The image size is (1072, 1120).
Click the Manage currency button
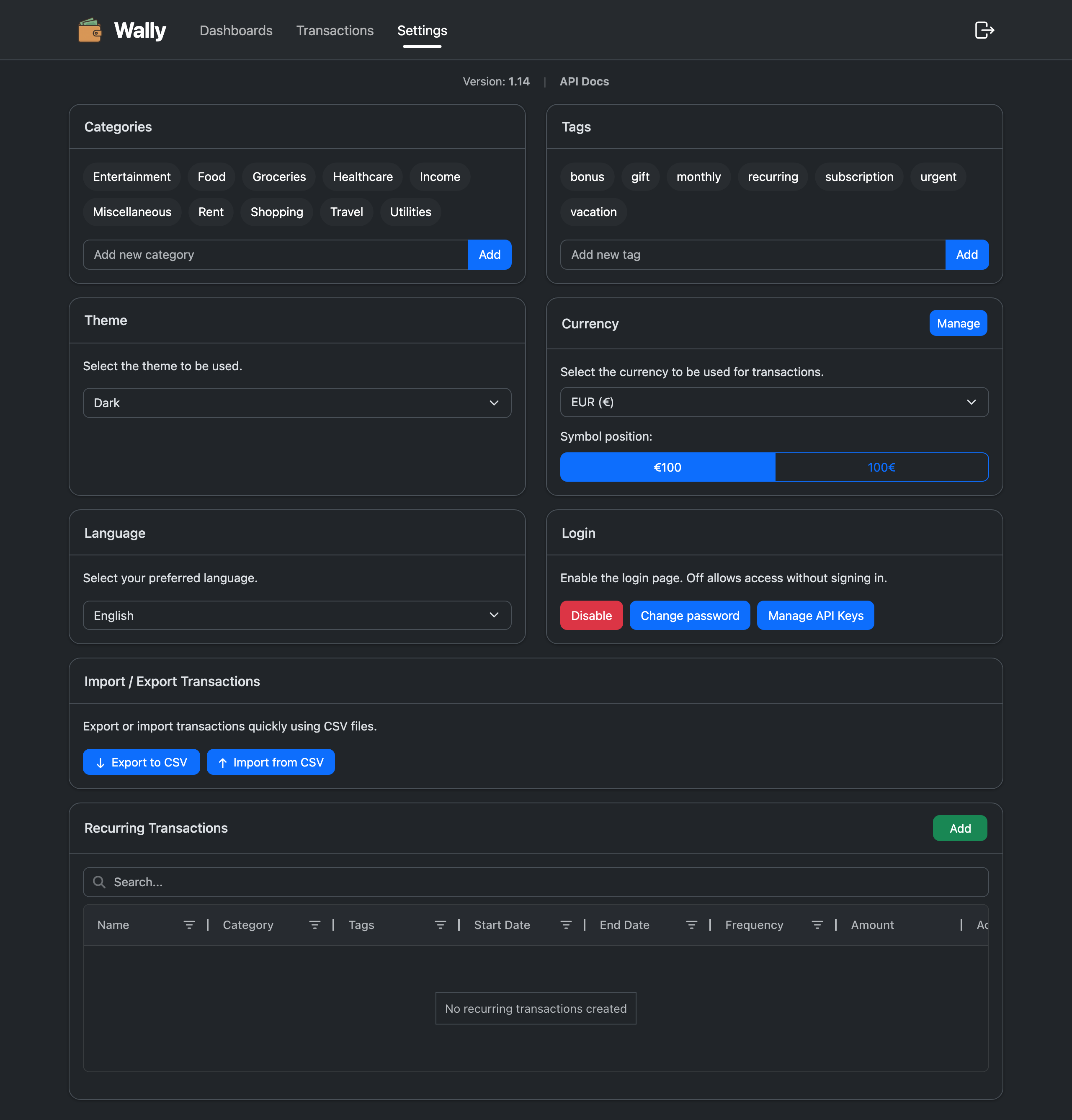(958, 323)
